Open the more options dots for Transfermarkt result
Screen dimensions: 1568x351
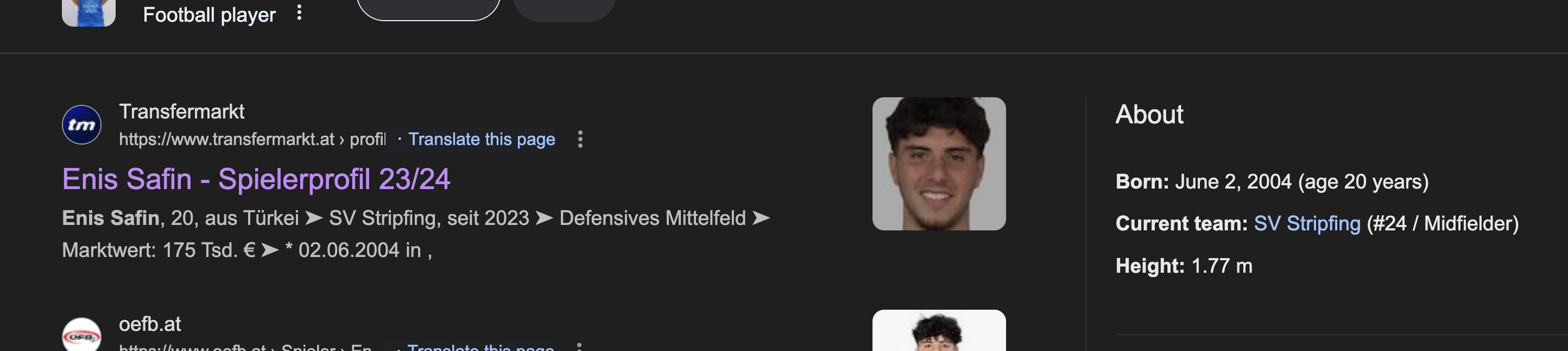[580, 140]
